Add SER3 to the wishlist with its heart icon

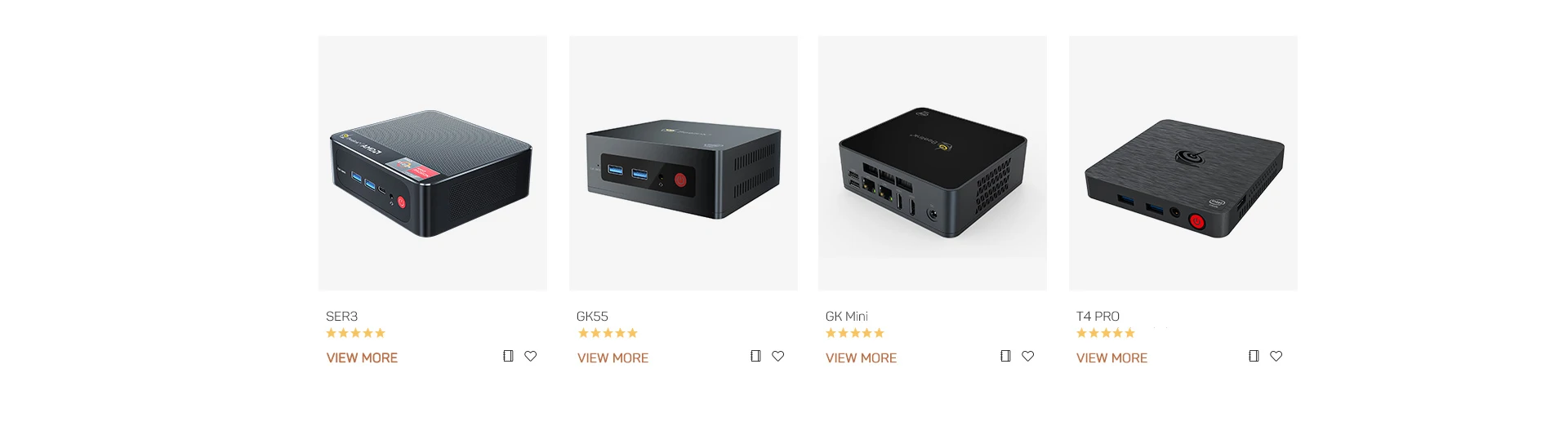531,356
